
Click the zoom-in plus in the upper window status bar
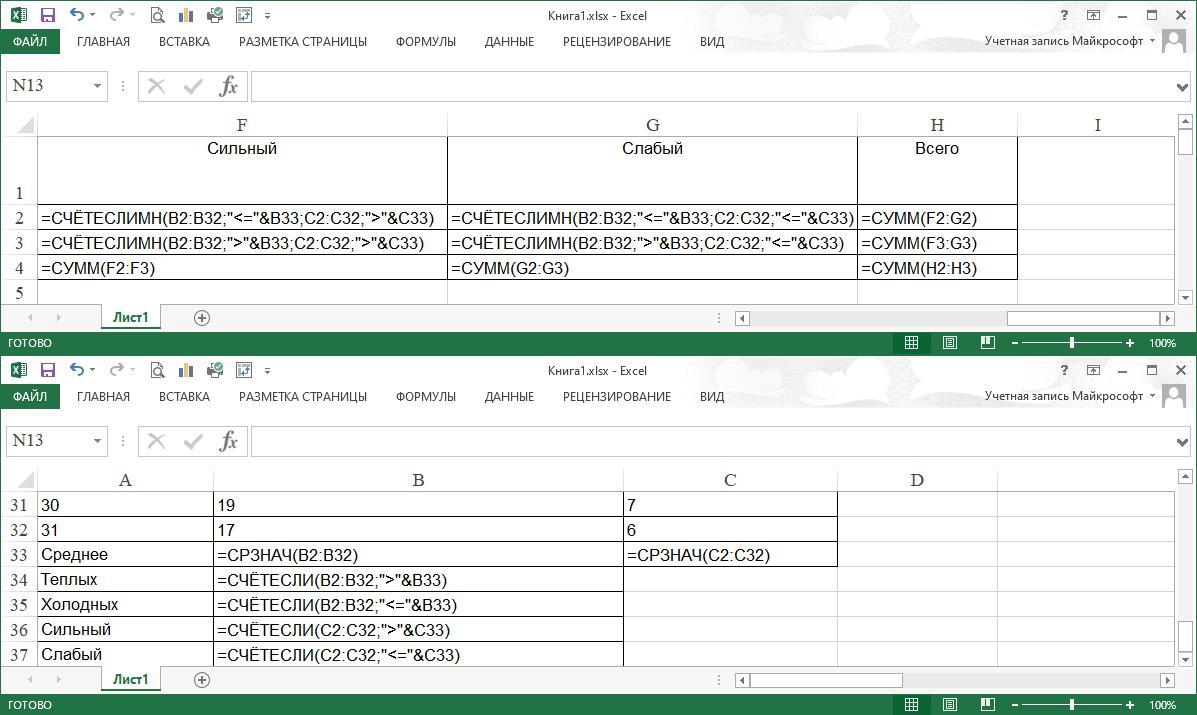click(x=1130, y=343)
